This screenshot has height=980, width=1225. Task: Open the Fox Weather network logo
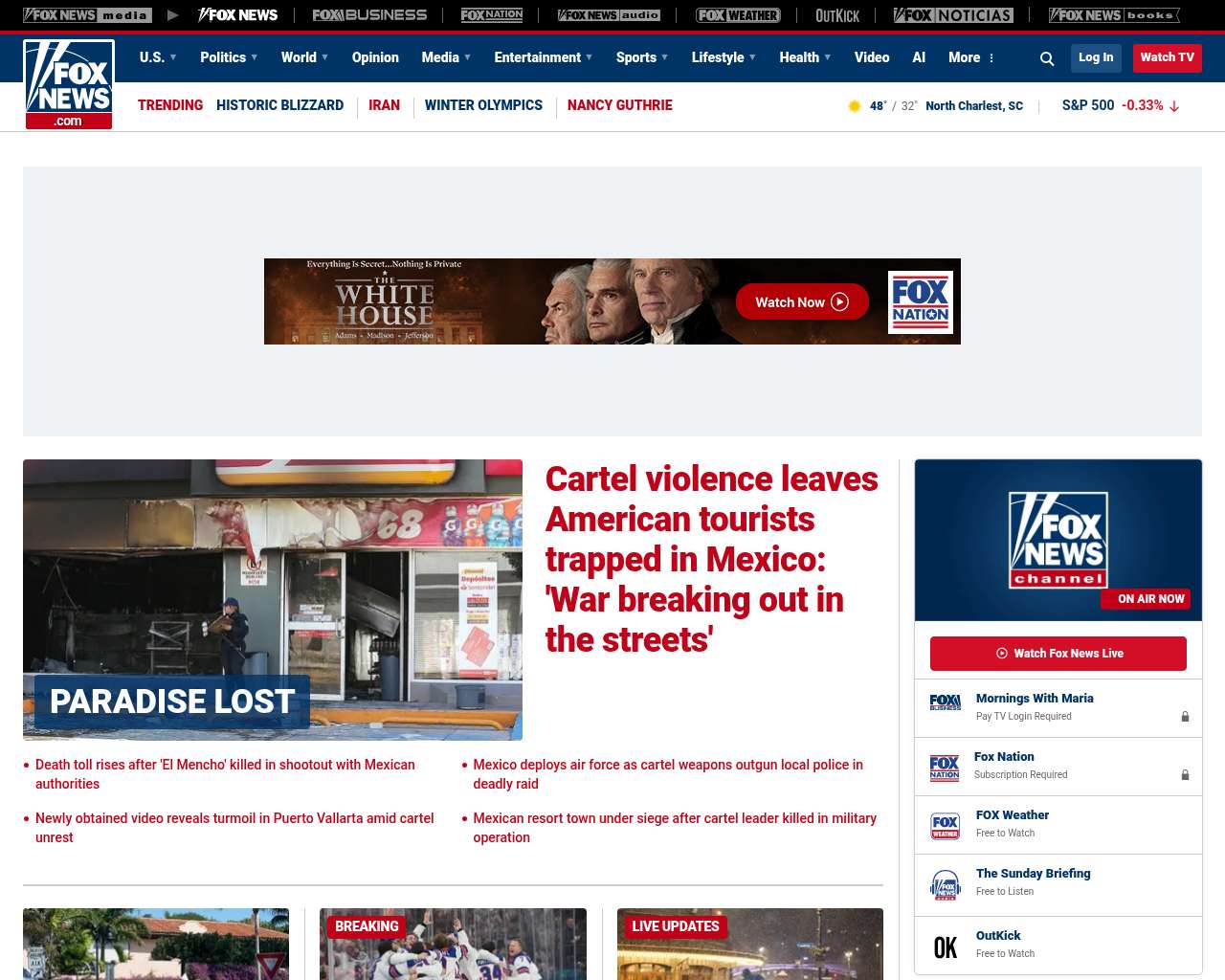tap(738, 15)
